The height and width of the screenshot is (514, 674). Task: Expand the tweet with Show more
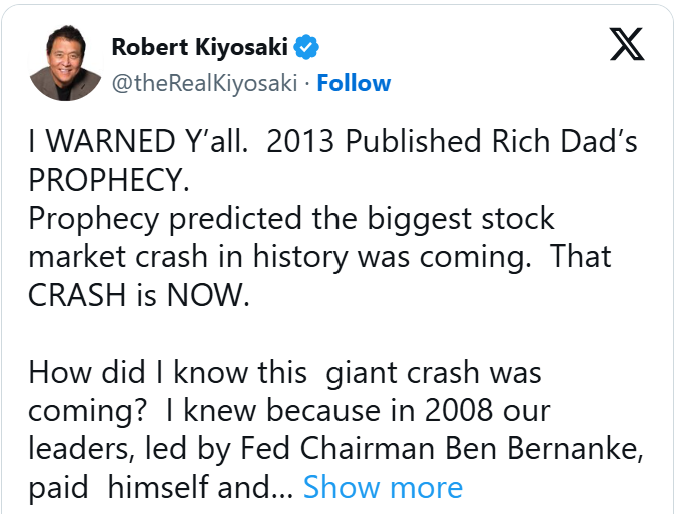point(382,487)
